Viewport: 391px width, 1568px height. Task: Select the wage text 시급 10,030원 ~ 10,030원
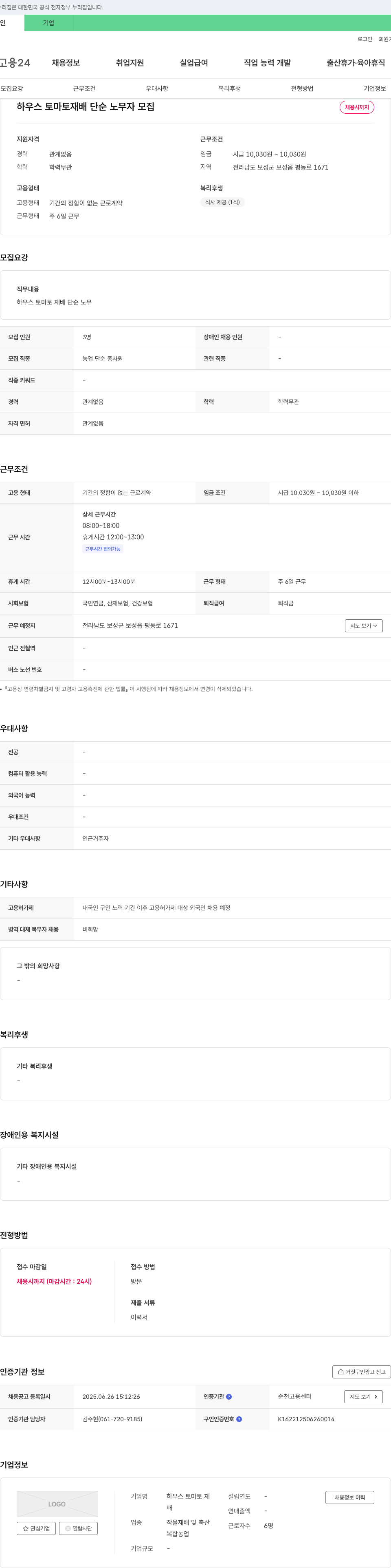269,154
